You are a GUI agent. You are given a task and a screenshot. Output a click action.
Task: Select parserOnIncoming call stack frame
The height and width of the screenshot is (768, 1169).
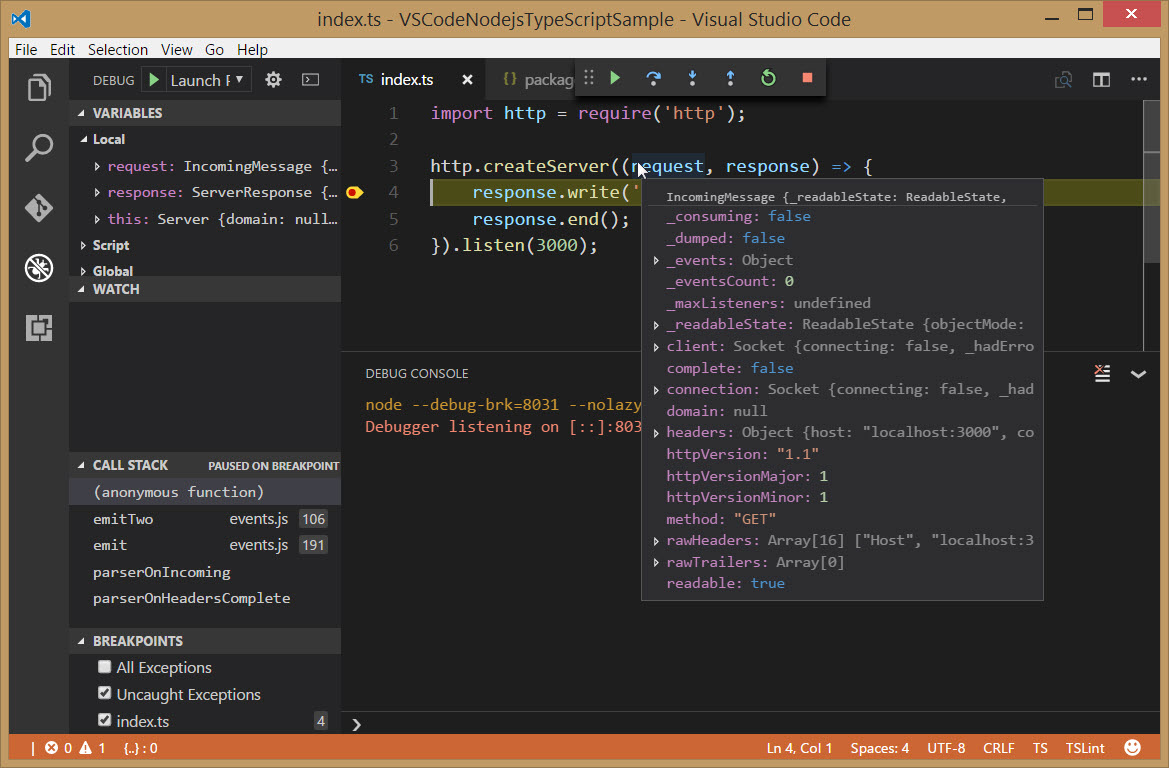click(x=205, y=572)
